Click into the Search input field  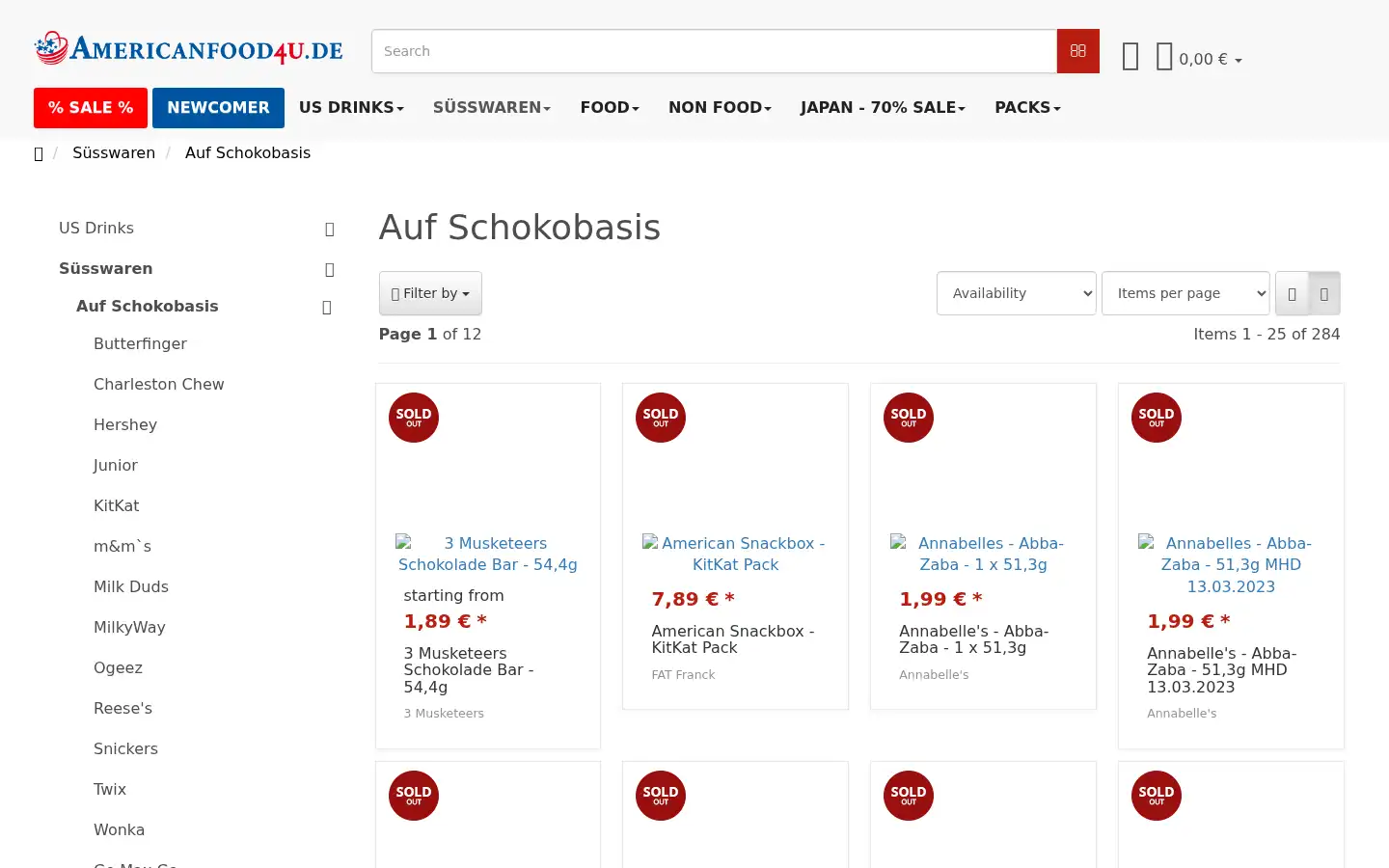[x=714, y=51]
